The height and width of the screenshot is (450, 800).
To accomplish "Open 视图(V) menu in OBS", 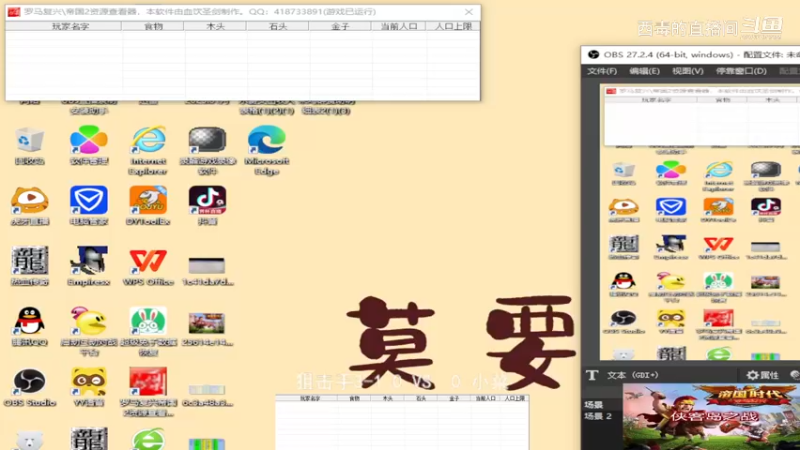I will 687,71.
